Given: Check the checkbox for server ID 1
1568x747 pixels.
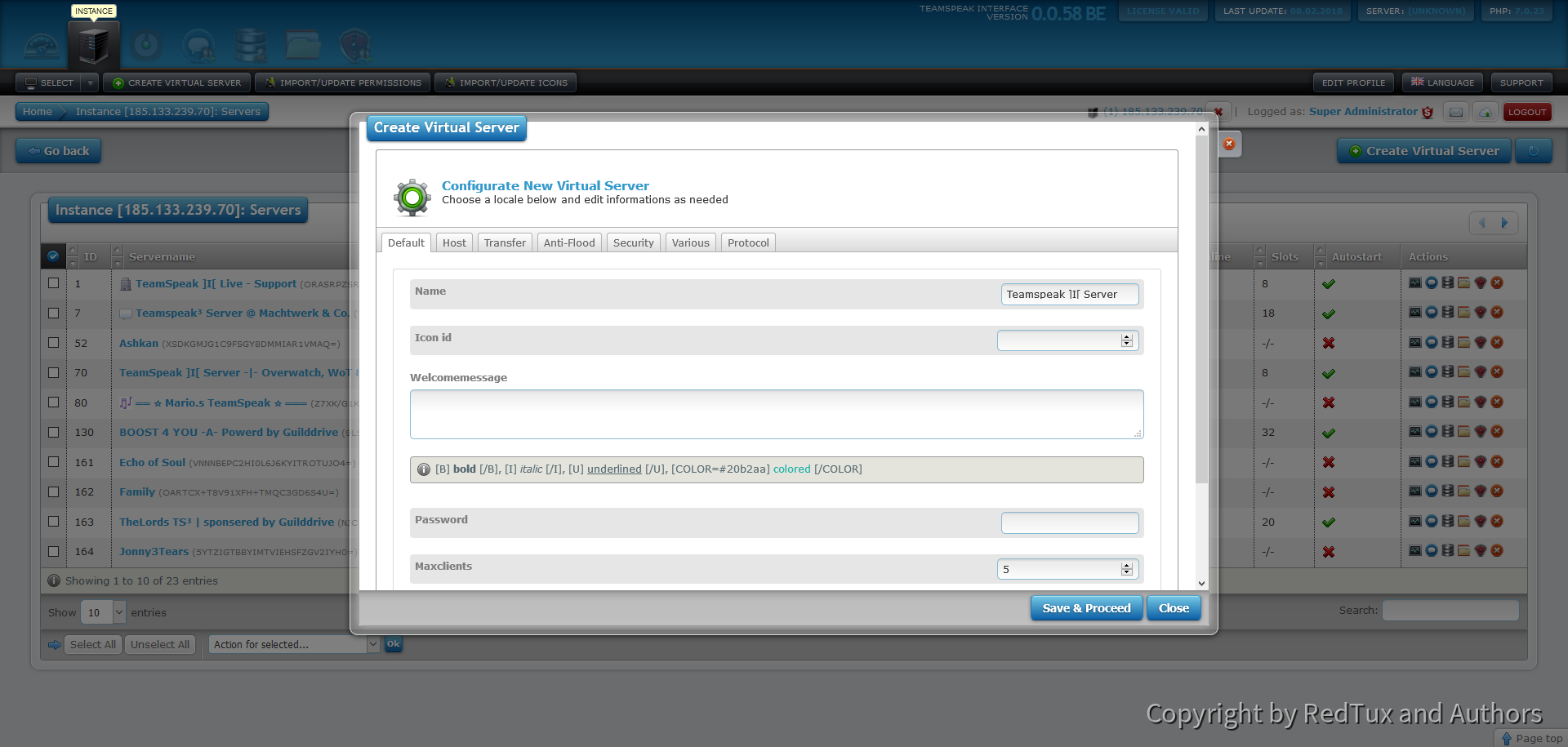Looking at the screenshot, I should tap(53, 283).
